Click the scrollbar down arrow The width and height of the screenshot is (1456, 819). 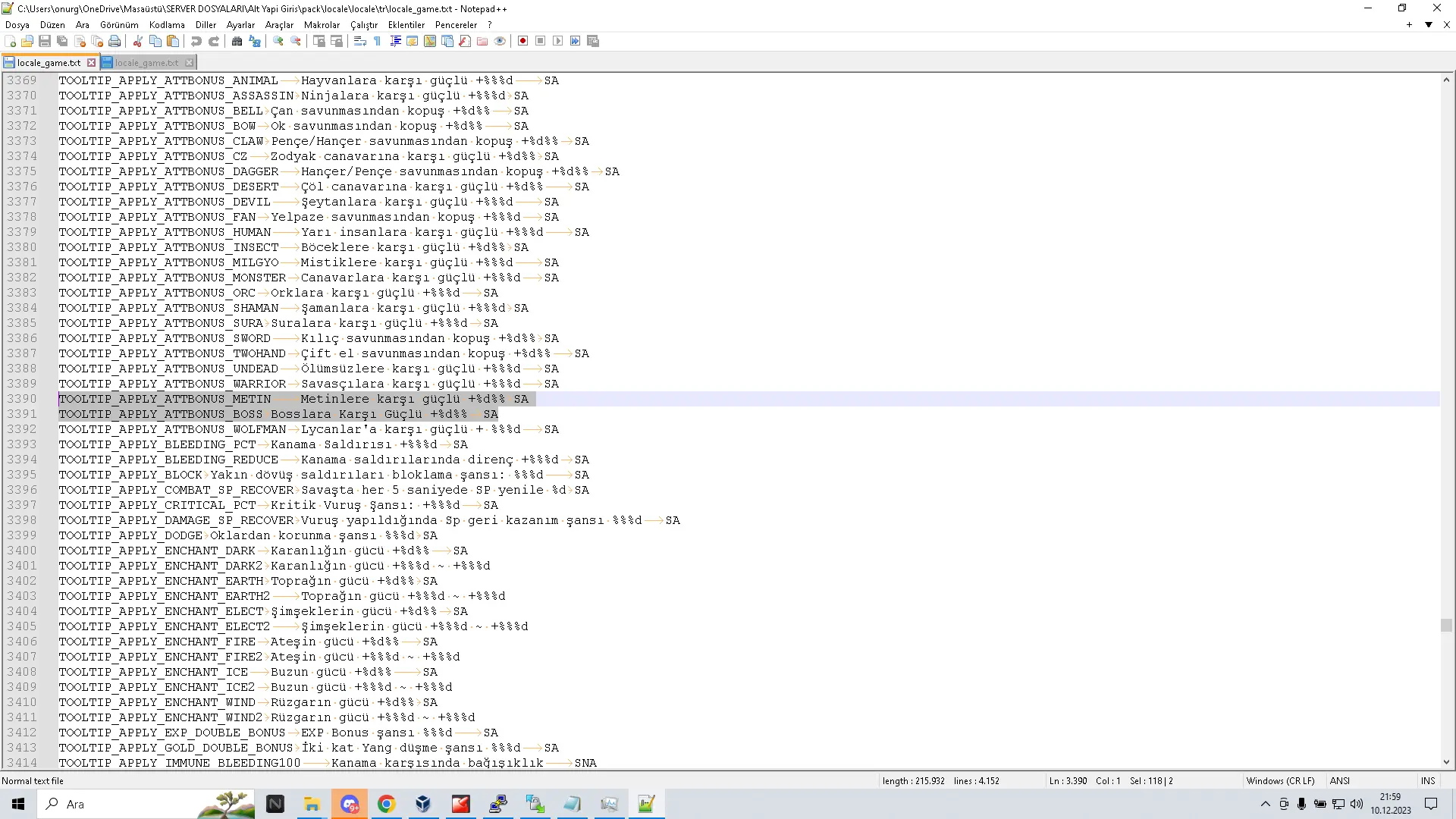pos(1446,762)
